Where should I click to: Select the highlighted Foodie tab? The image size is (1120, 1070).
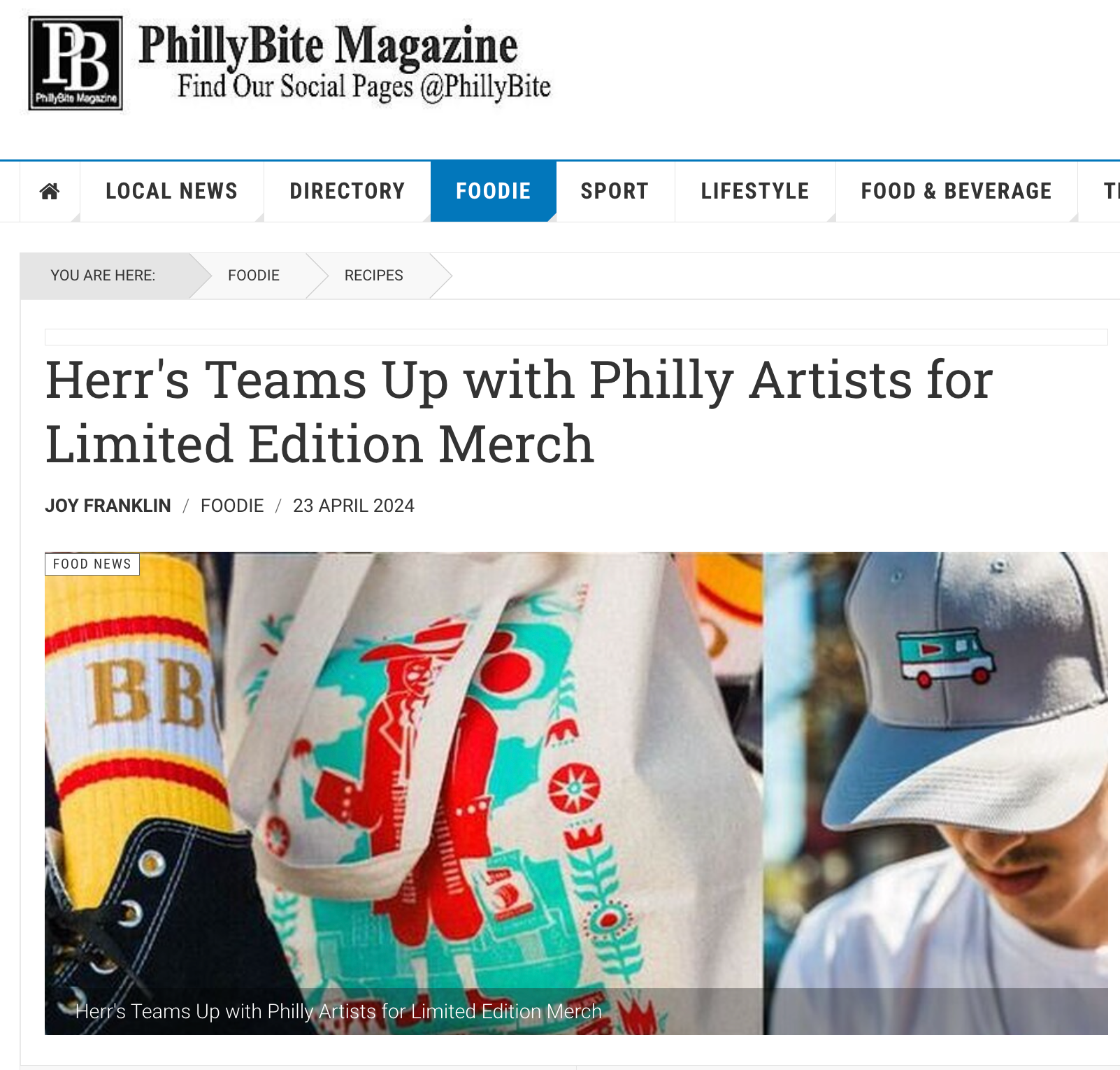(493, 191)
